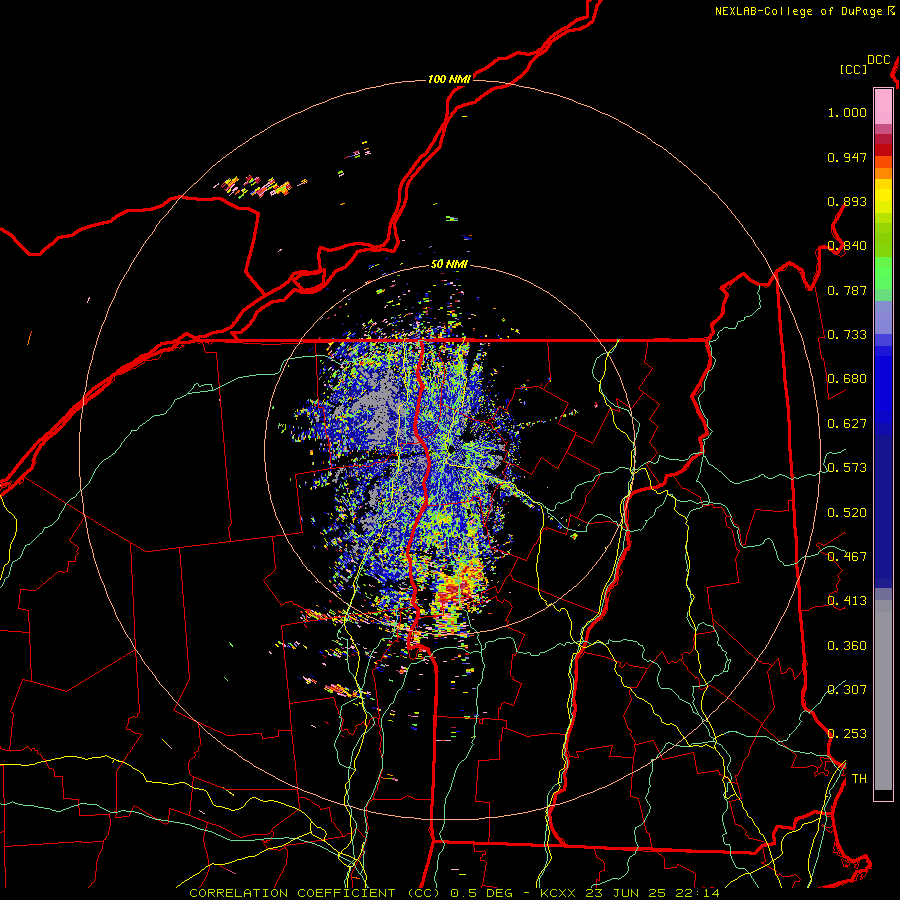
Task: Click the 0.360 legend value
Action: 847,646
